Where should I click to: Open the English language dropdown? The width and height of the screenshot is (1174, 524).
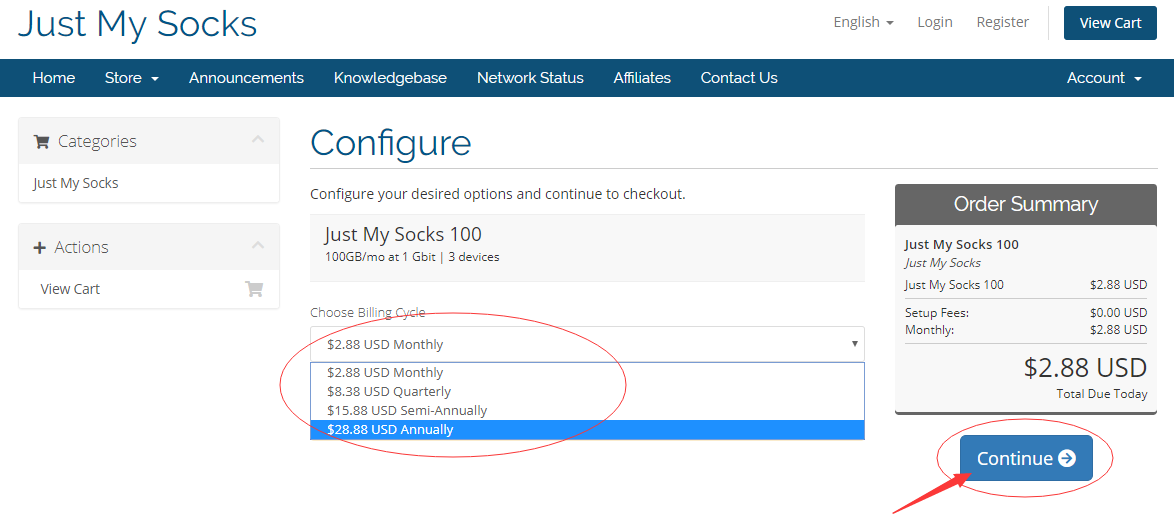[863, 22]
